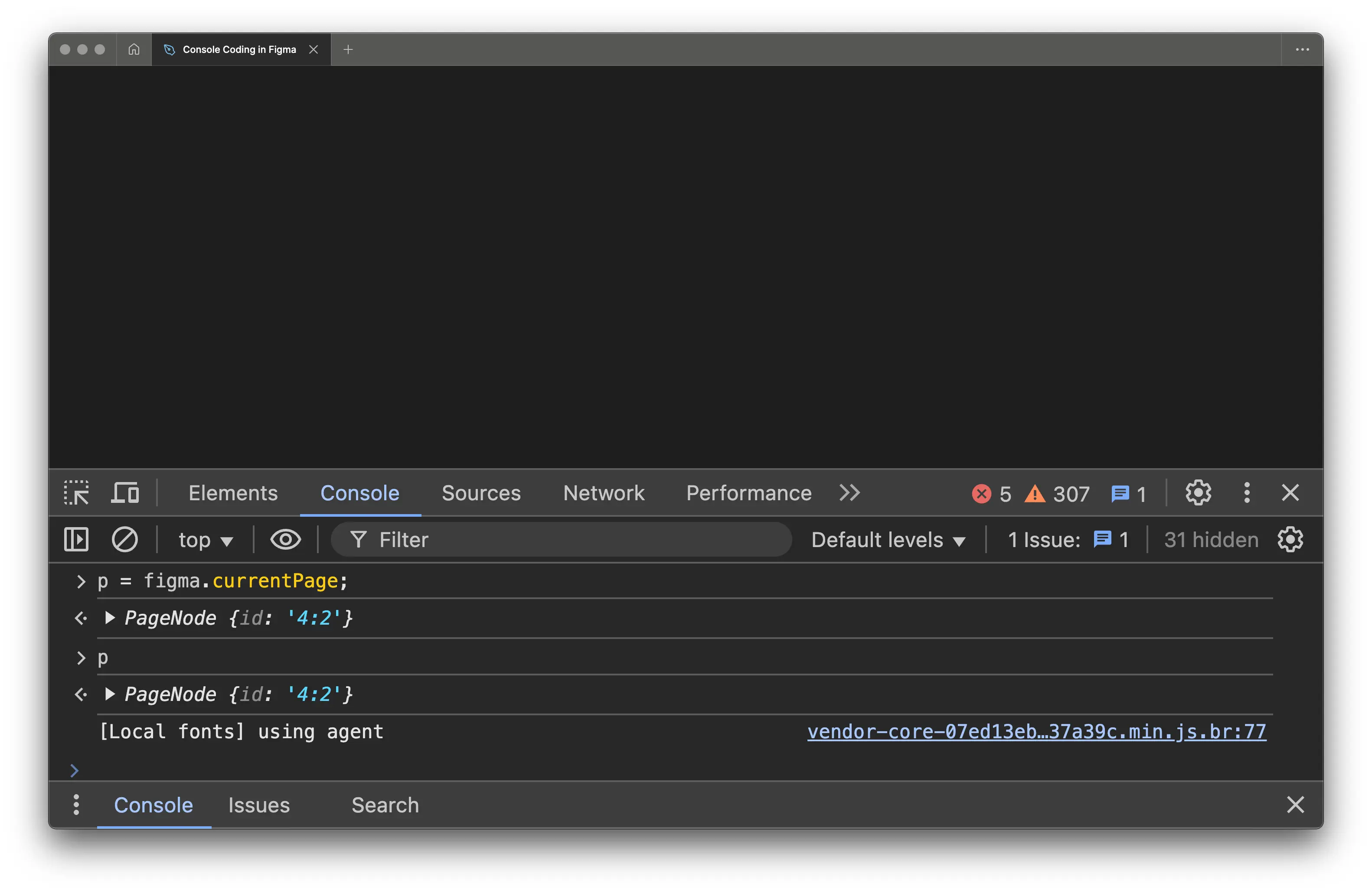The height and width of the screenshot is (893, 1372).
Task: Open the drawer three-dot menu
Action: click(76, 805)
